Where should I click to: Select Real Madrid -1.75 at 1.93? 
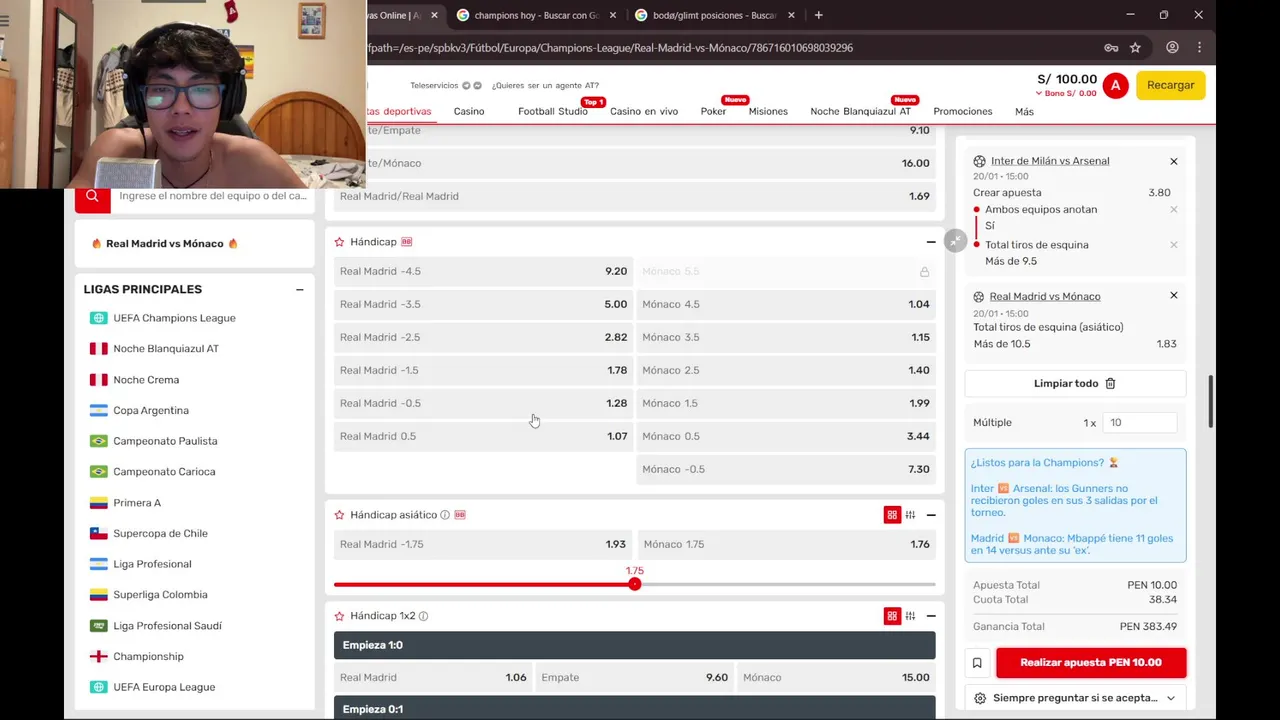coord(483,545)
